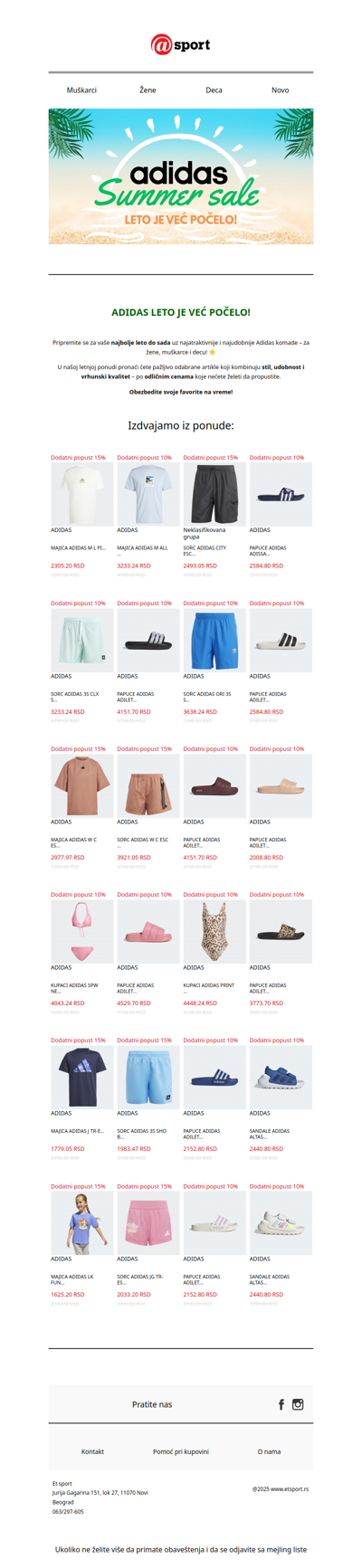The height and width of the screenshot is (1568, 362).
Task: Select the MAJICA ADIDAS J TR-E product title
Action: coord(78,1131)
